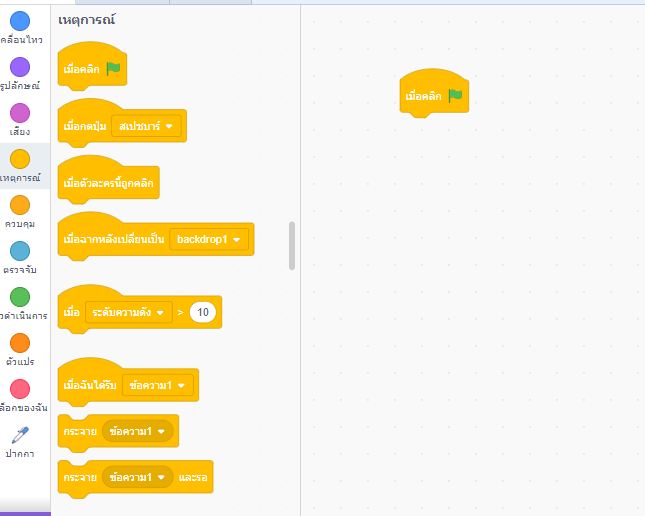Click the เมื่อคลิก text in workspace block
The width and height of the screenshot is (645, 516).
point(423,96)
